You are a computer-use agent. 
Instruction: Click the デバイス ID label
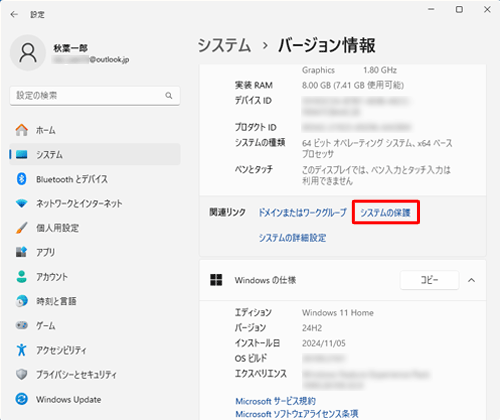pyautogui.click(x=253, y=100)
